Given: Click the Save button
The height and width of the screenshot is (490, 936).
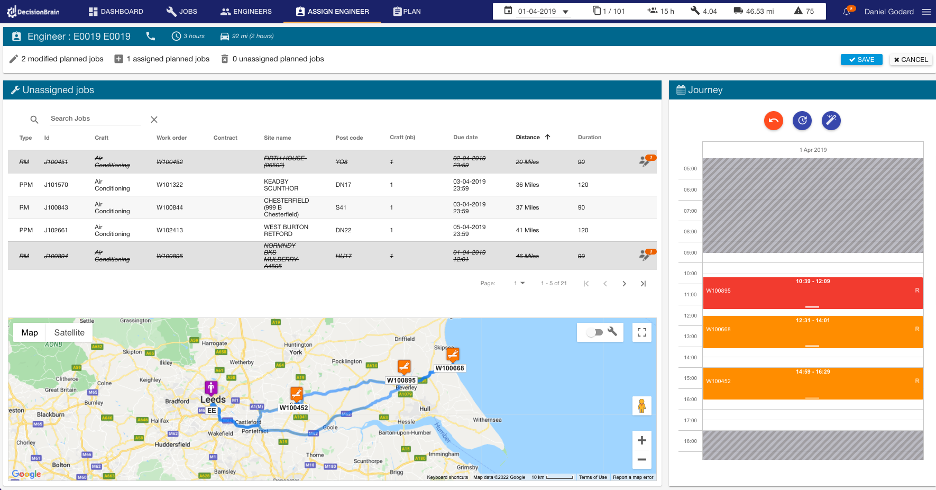Looking at the screenshot, I should click(861, 60).
